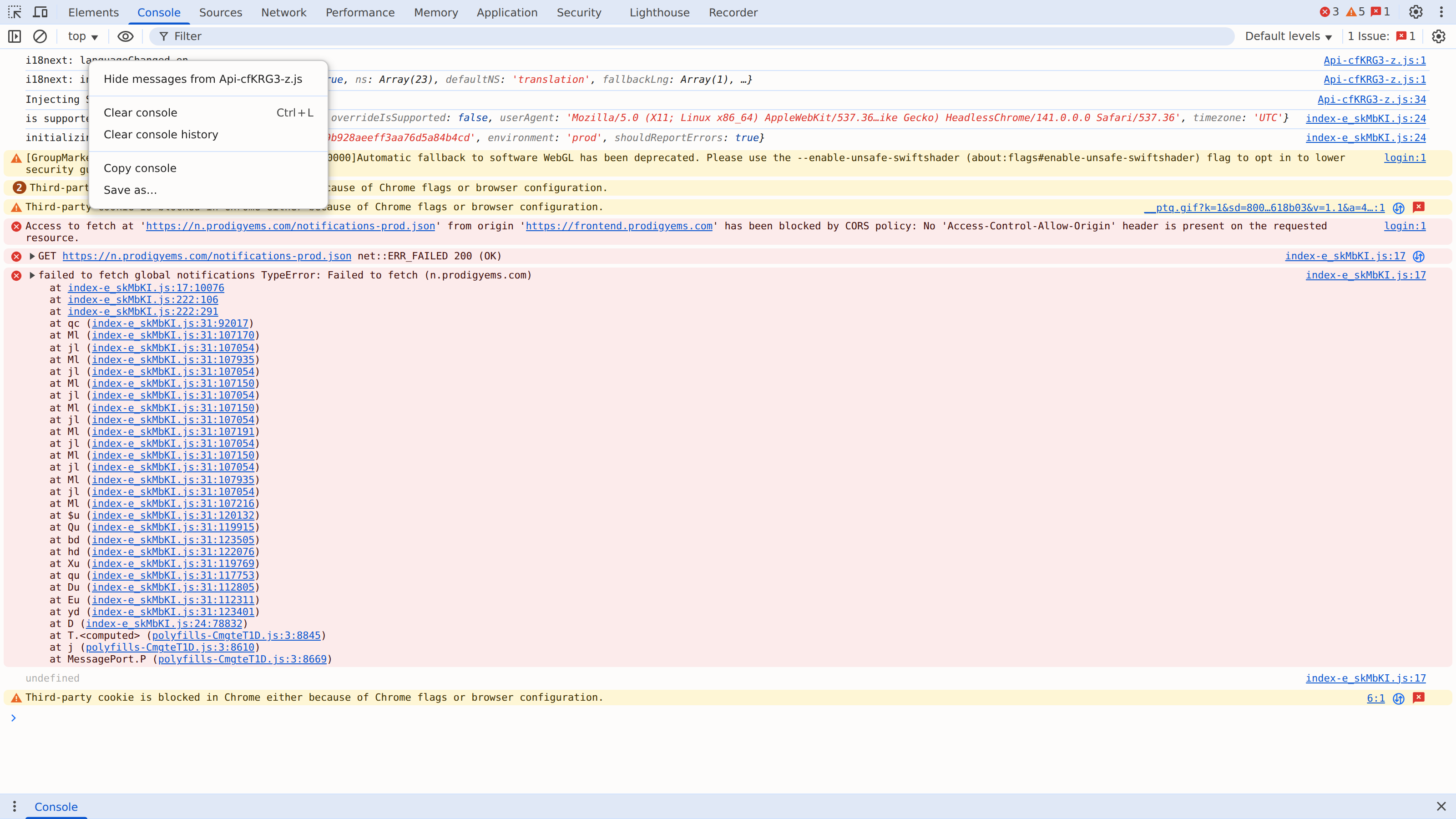Open polyfills-CmgteT1D.js:3:8845 stack link
This screenshot has height=819, width=1456.
(236, 635)
